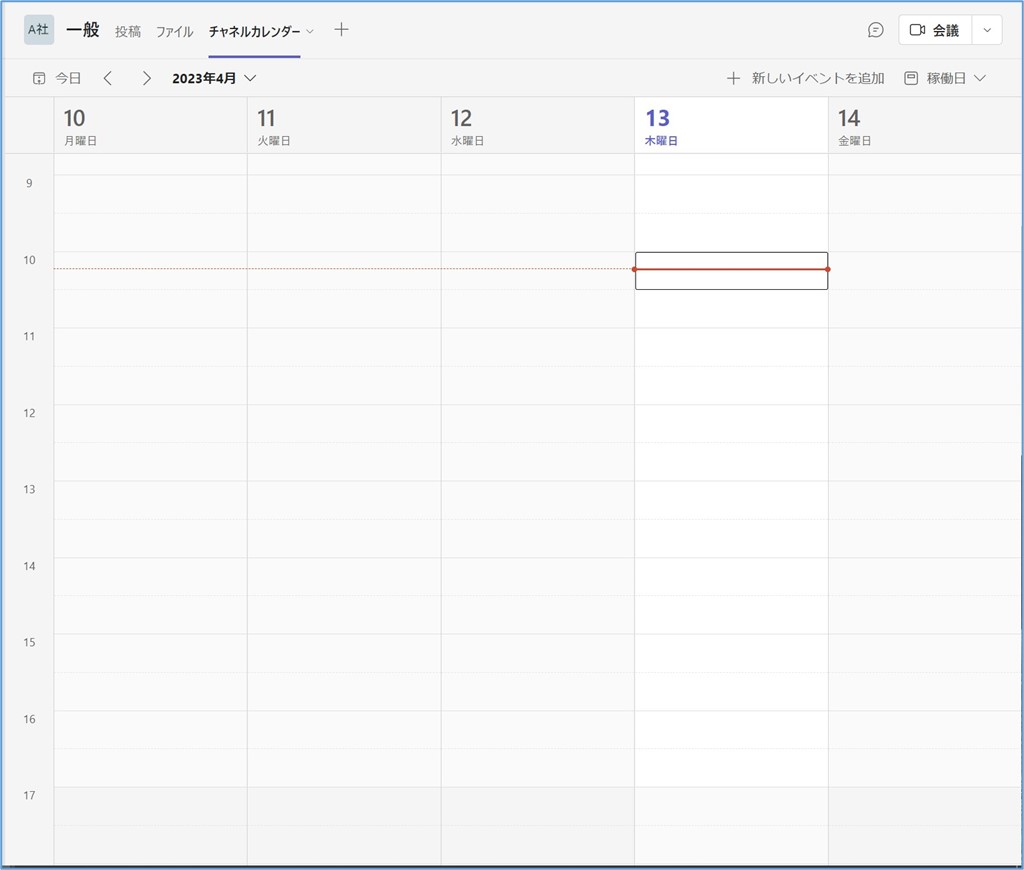Viewport: 1024px width, 870px height.
Task: Click the A社 team avatar icon
Action: click(x=39, y=30)
